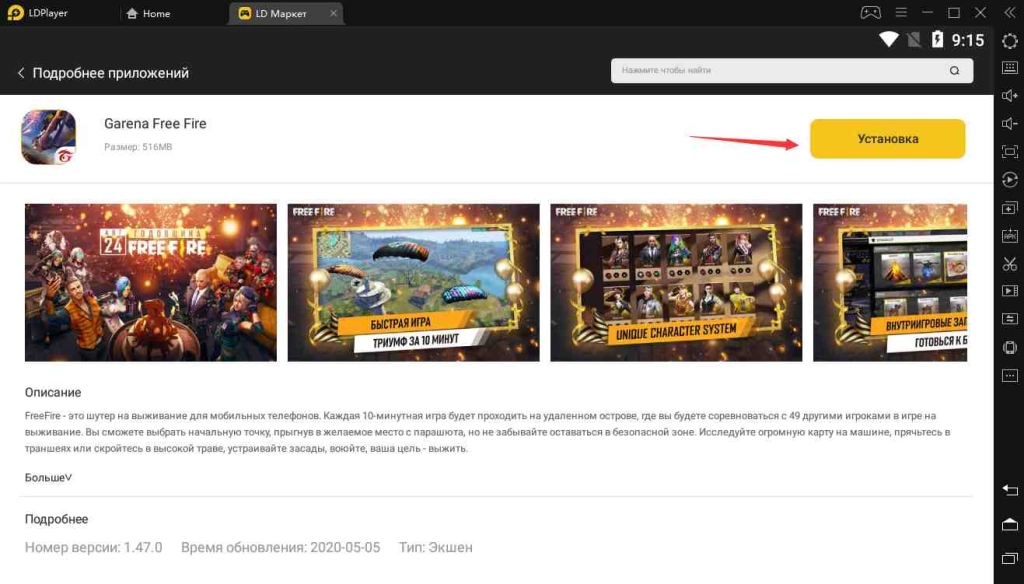
Task: Open the LDPlayer settings gear
Action: [x=1010, y=41]
